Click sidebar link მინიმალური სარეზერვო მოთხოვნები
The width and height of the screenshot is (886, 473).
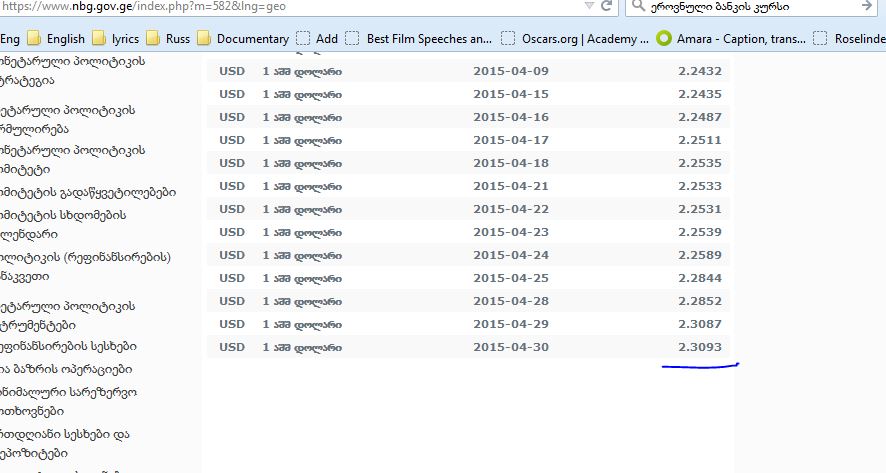click(68, 401)
